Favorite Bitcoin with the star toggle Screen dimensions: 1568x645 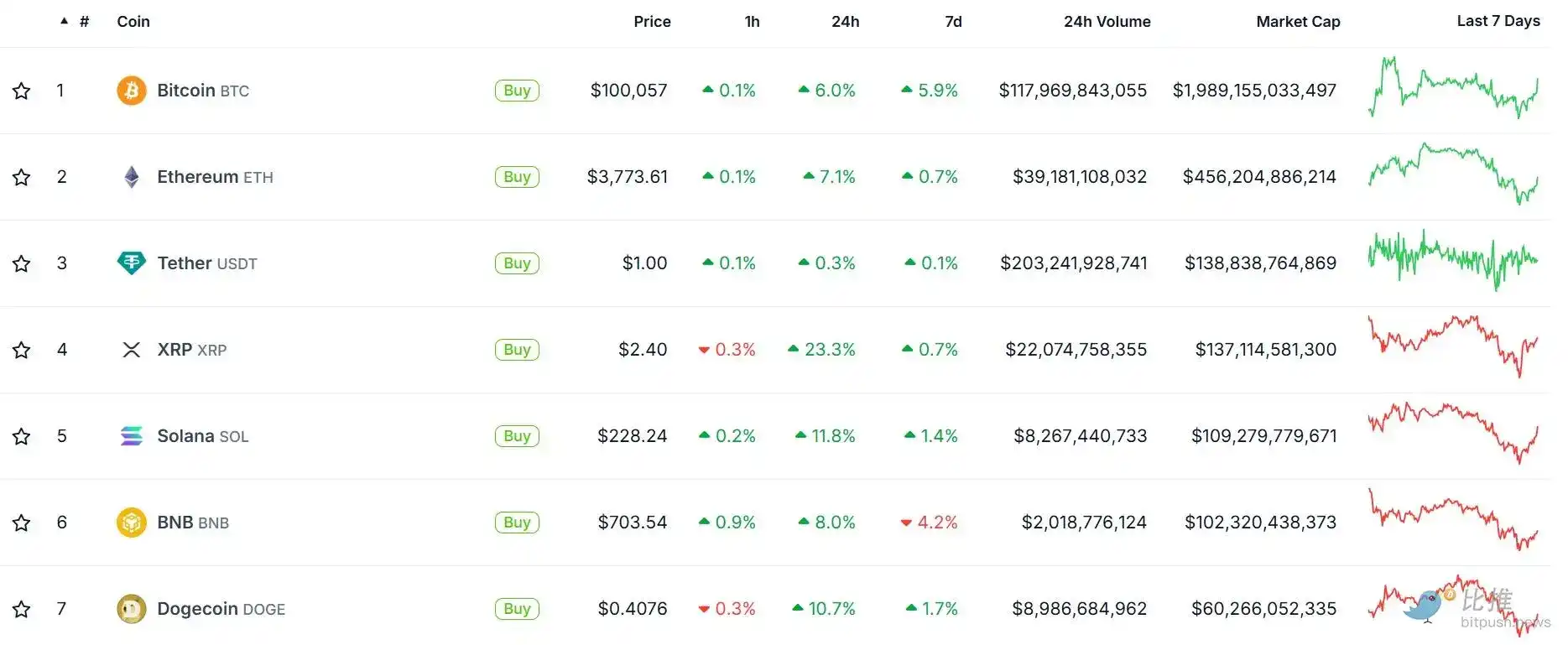22,91
